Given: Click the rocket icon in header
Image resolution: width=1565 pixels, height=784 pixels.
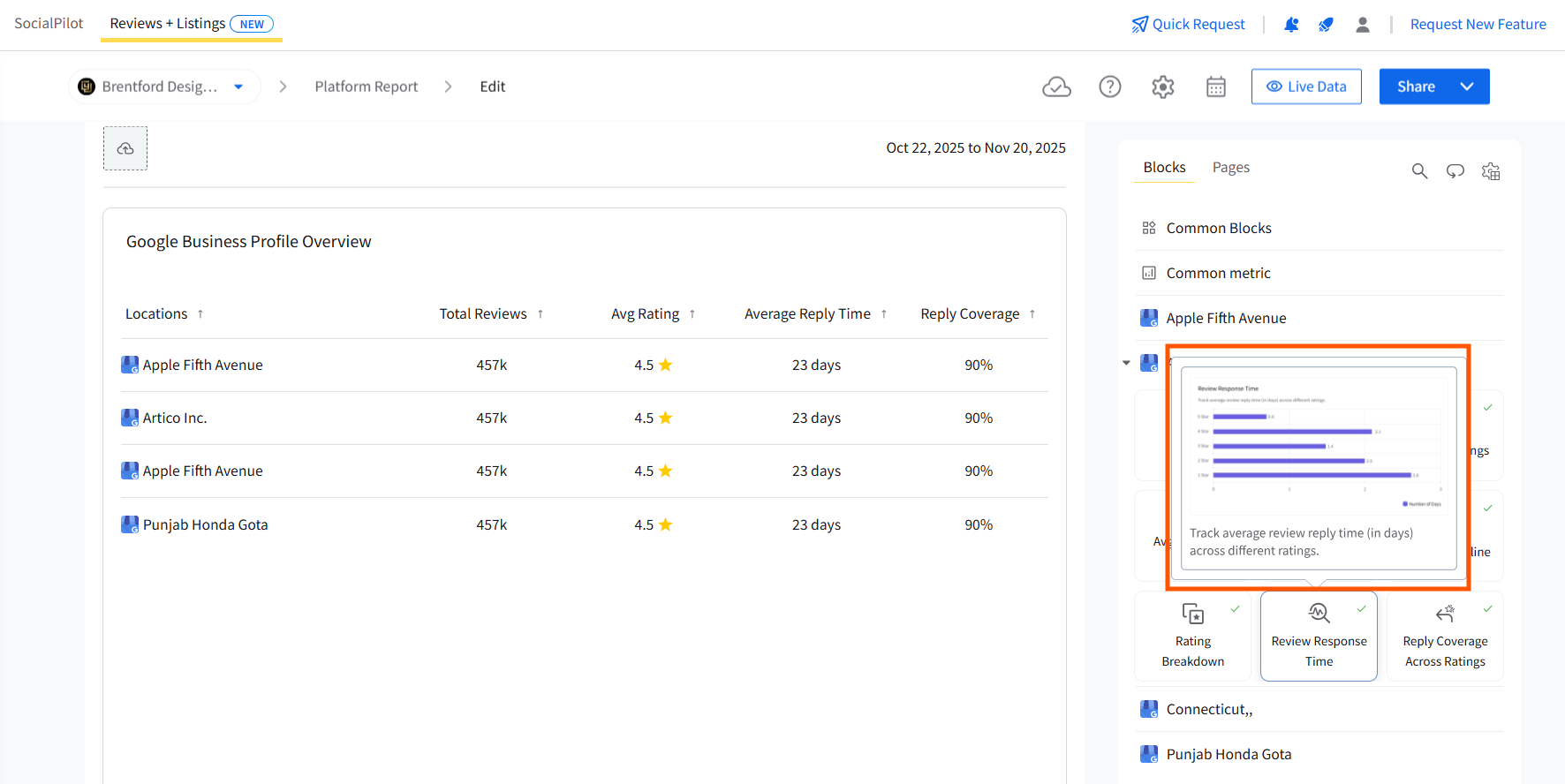Looking at the screenshot, I should click(x=1326, y=25).
